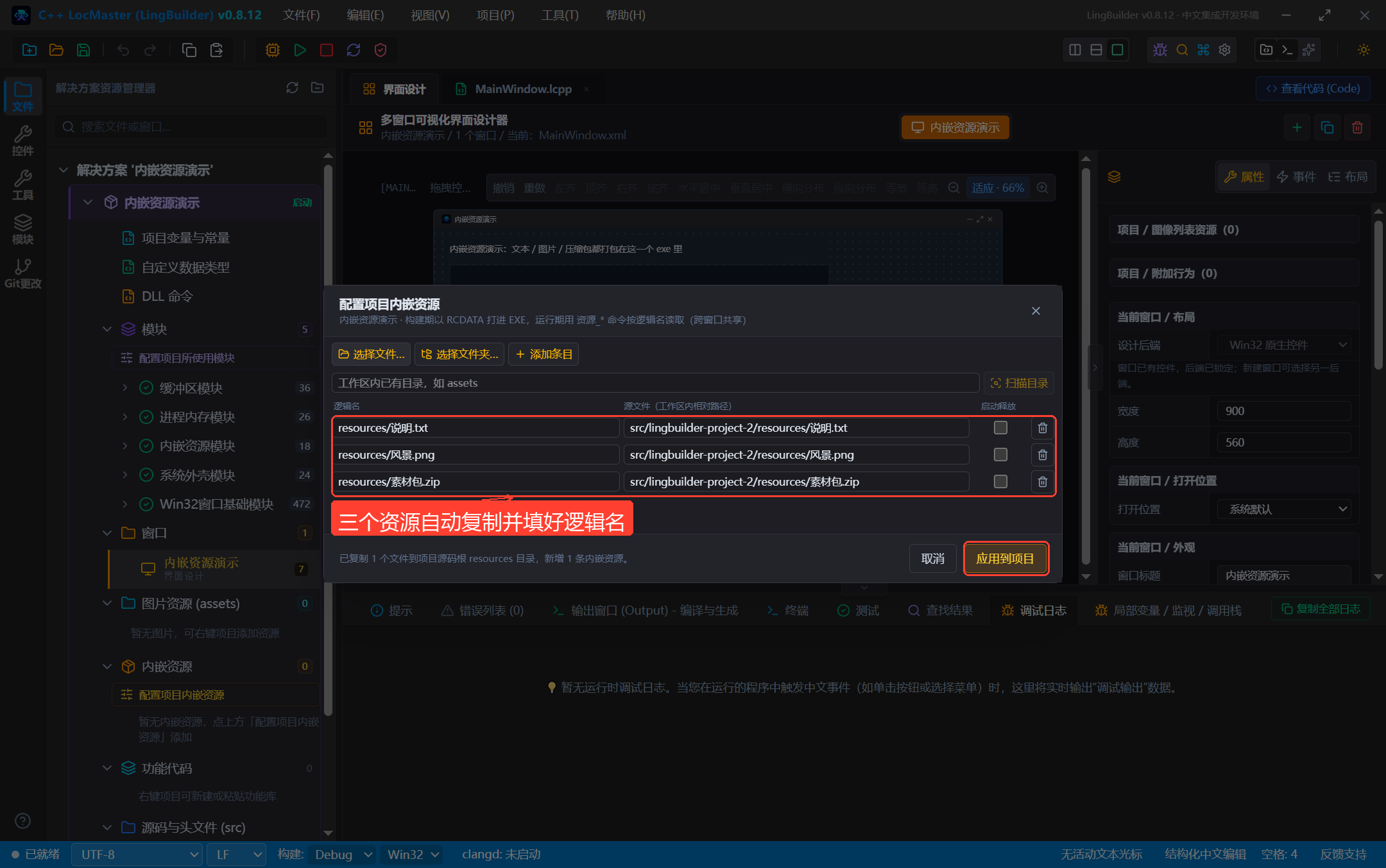Delete the resources/素材包.zip row with trash icon
The image size is (1386, 868).
(1043, 482)
